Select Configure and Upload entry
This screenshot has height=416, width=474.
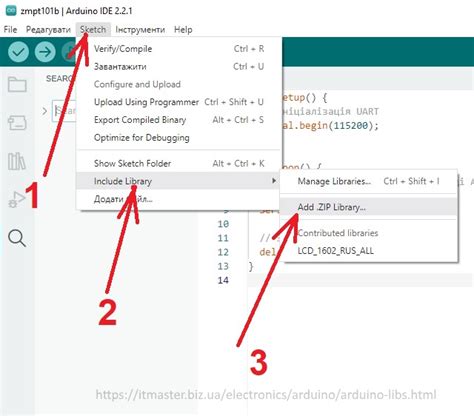tap(179, 84)
